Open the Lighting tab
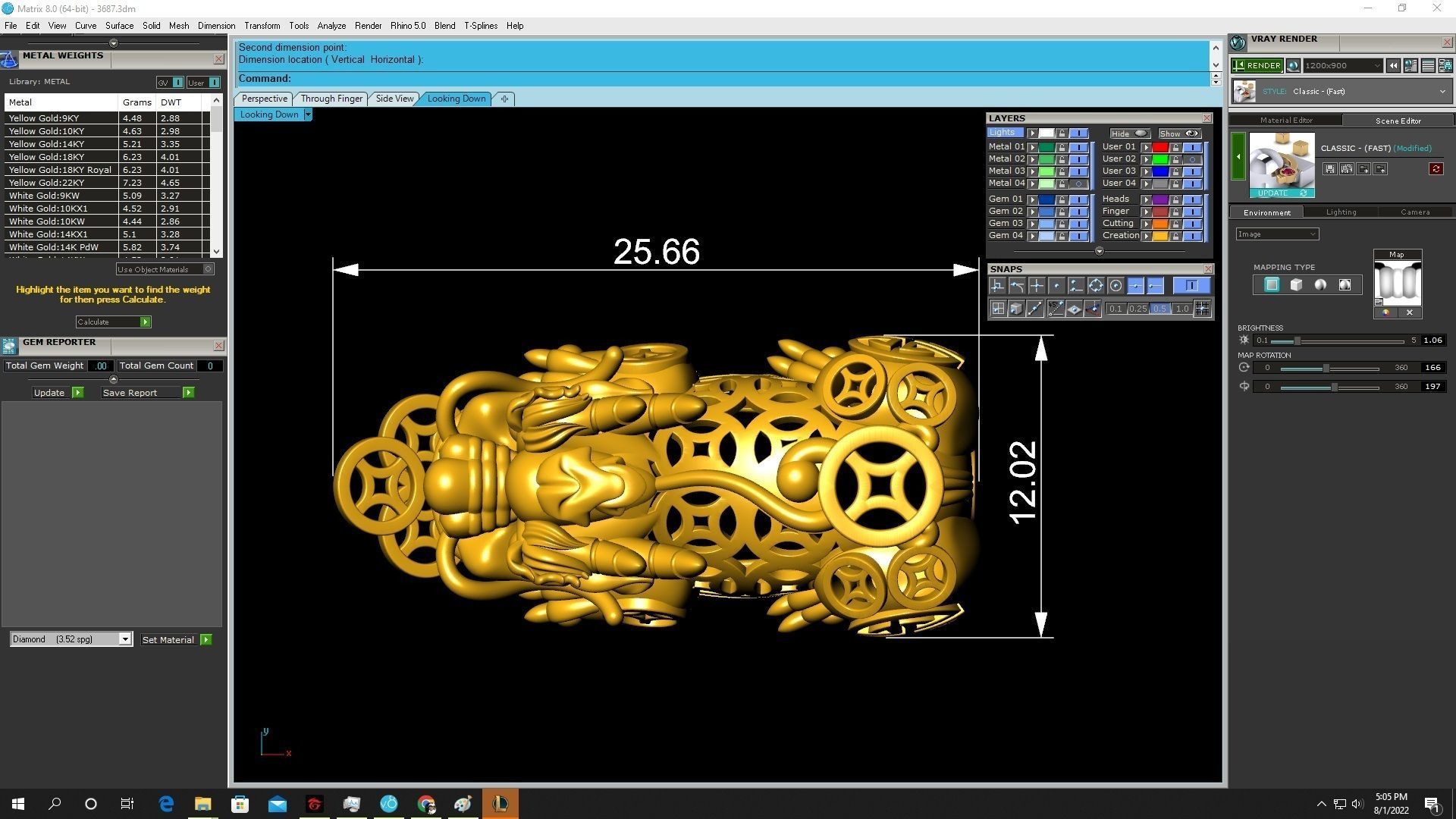1456x819 pixels. (1341, 212)
